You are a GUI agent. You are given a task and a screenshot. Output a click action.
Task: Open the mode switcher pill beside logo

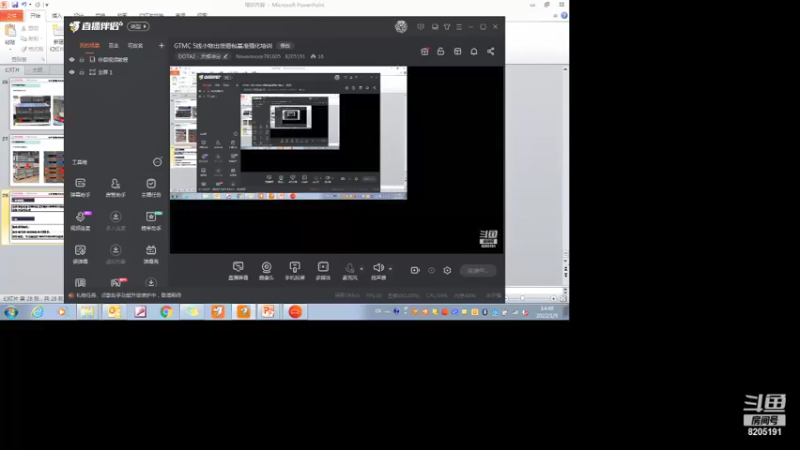point(138,27)
